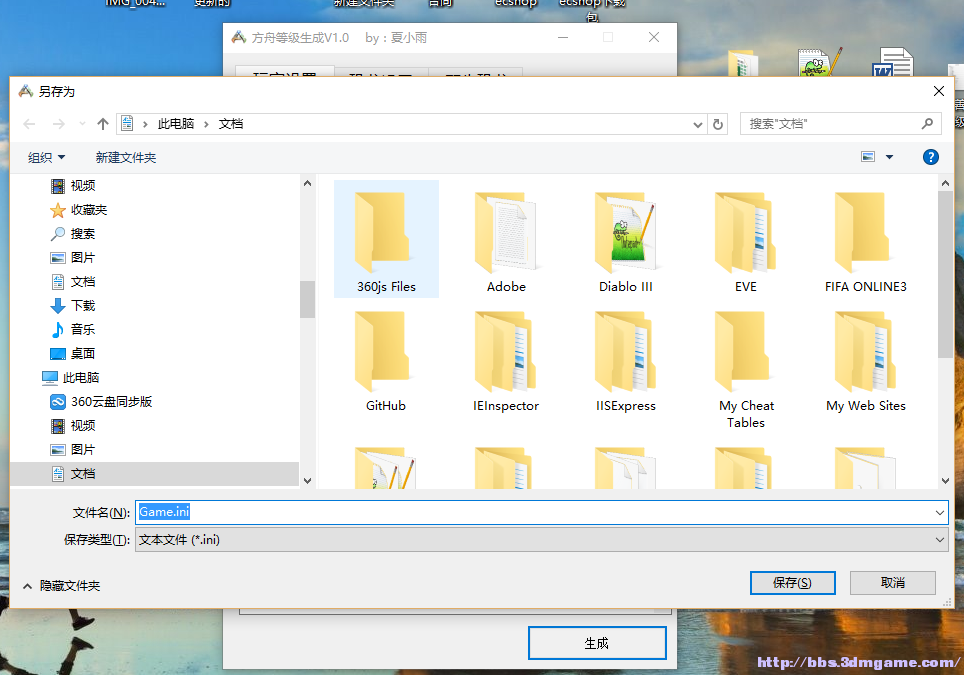The width and height of the screenshot is (964, 675).
Task: Open the GitHub folder
Action: [386, 361]
